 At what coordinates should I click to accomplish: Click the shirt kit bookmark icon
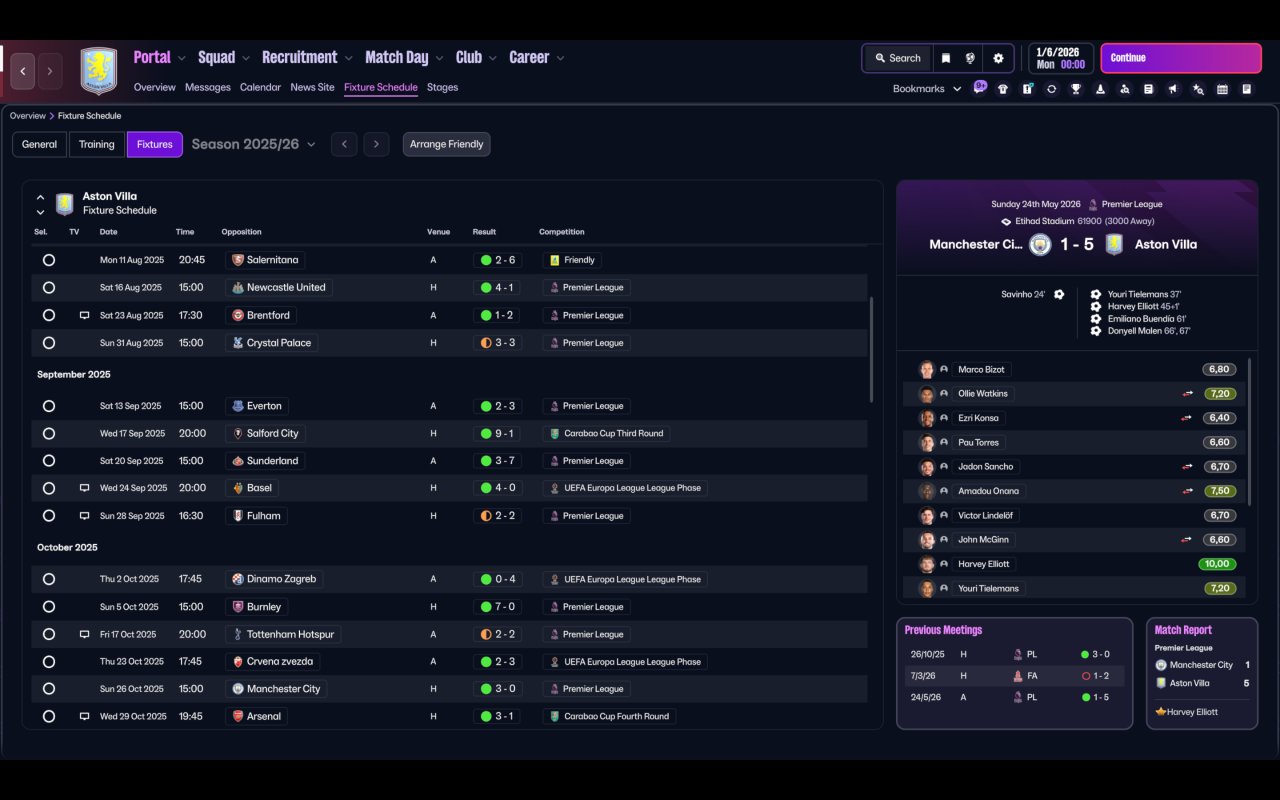coord(1003,89)
